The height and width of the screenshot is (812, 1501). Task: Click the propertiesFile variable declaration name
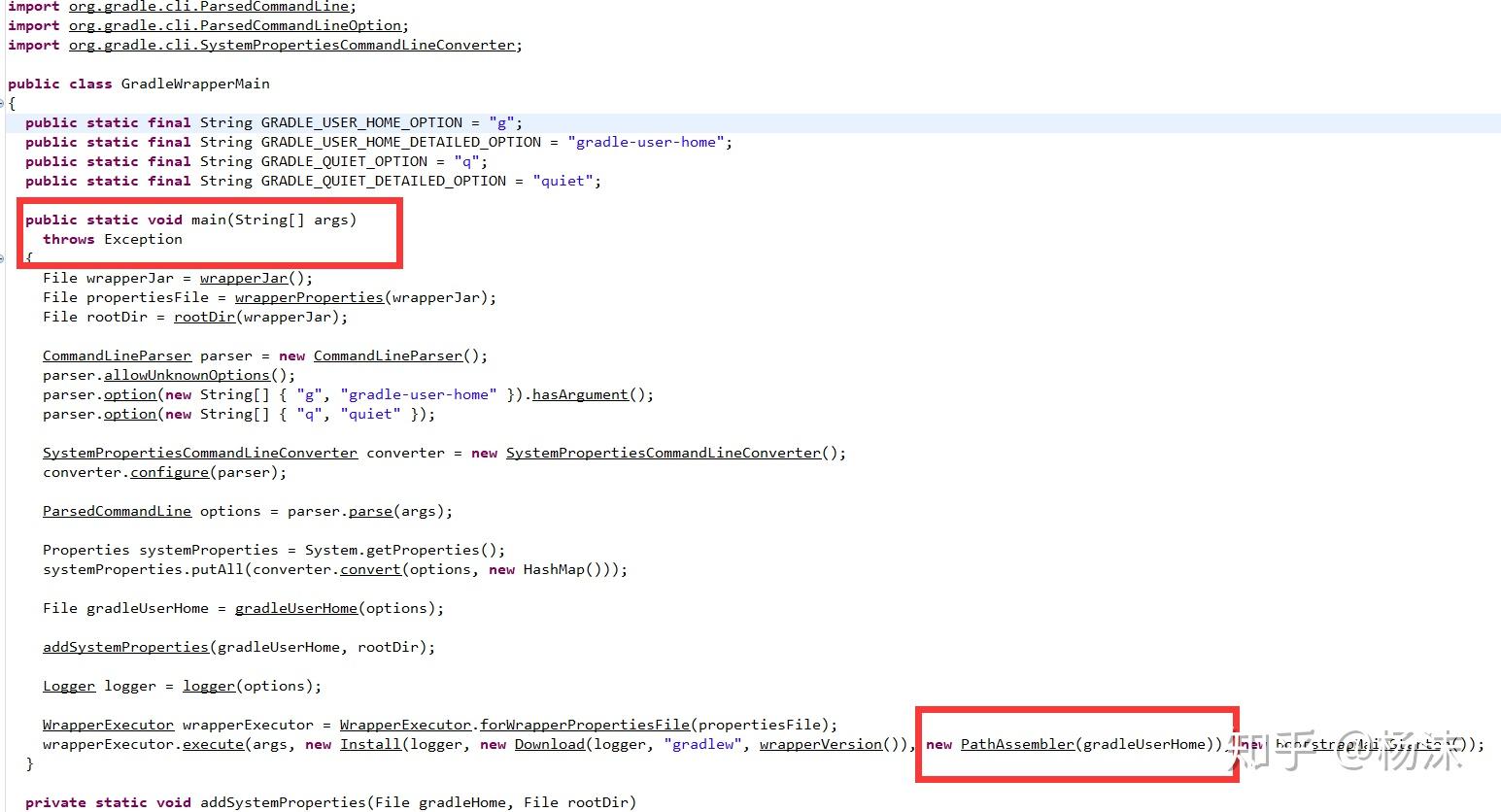[148, 297]
